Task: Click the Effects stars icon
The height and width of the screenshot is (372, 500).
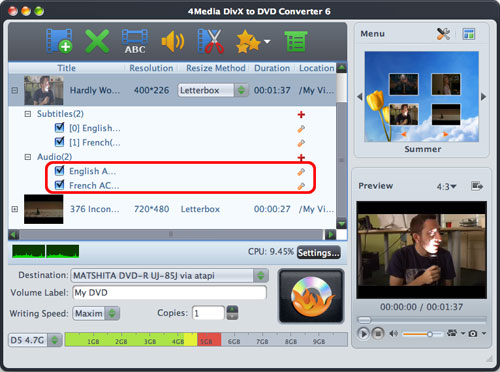Action: [x=248, y=42]
